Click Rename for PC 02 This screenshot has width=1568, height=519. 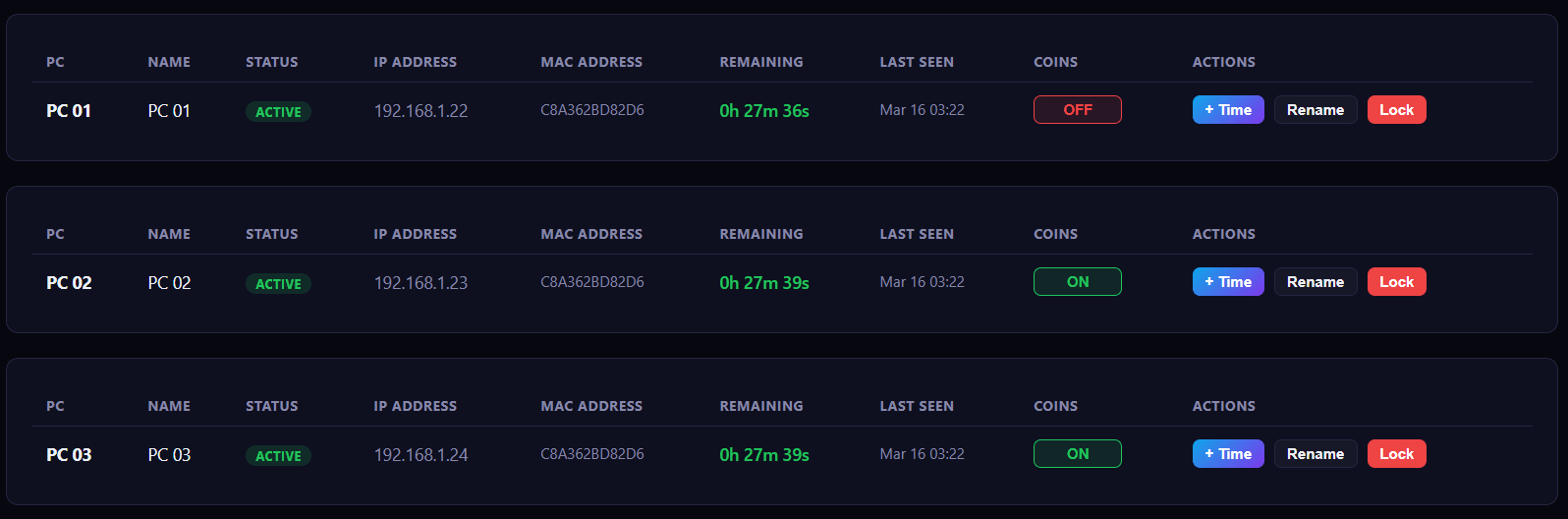[x=1315, y=282]
